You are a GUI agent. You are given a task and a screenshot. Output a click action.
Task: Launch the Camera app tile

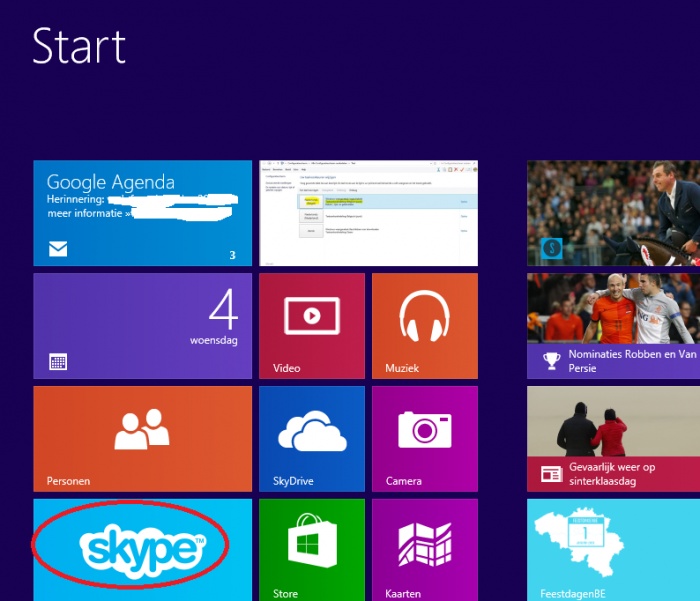point(425,439)
